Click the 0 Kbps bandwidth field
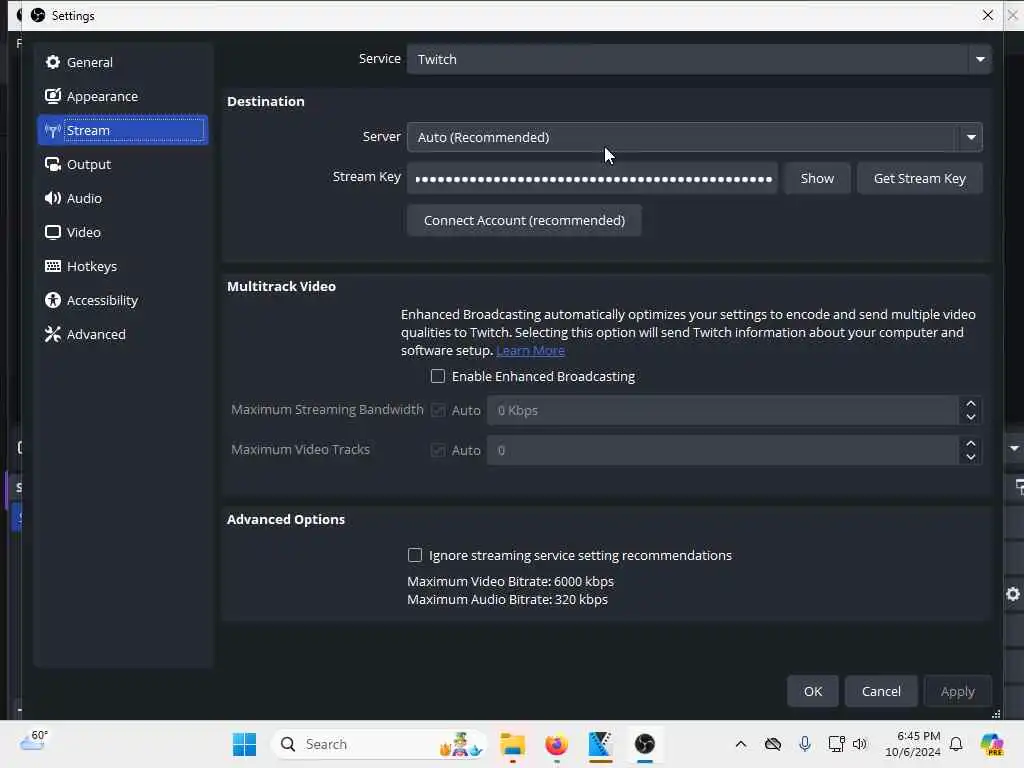The image size is (1024, 768). coord(722,410)
